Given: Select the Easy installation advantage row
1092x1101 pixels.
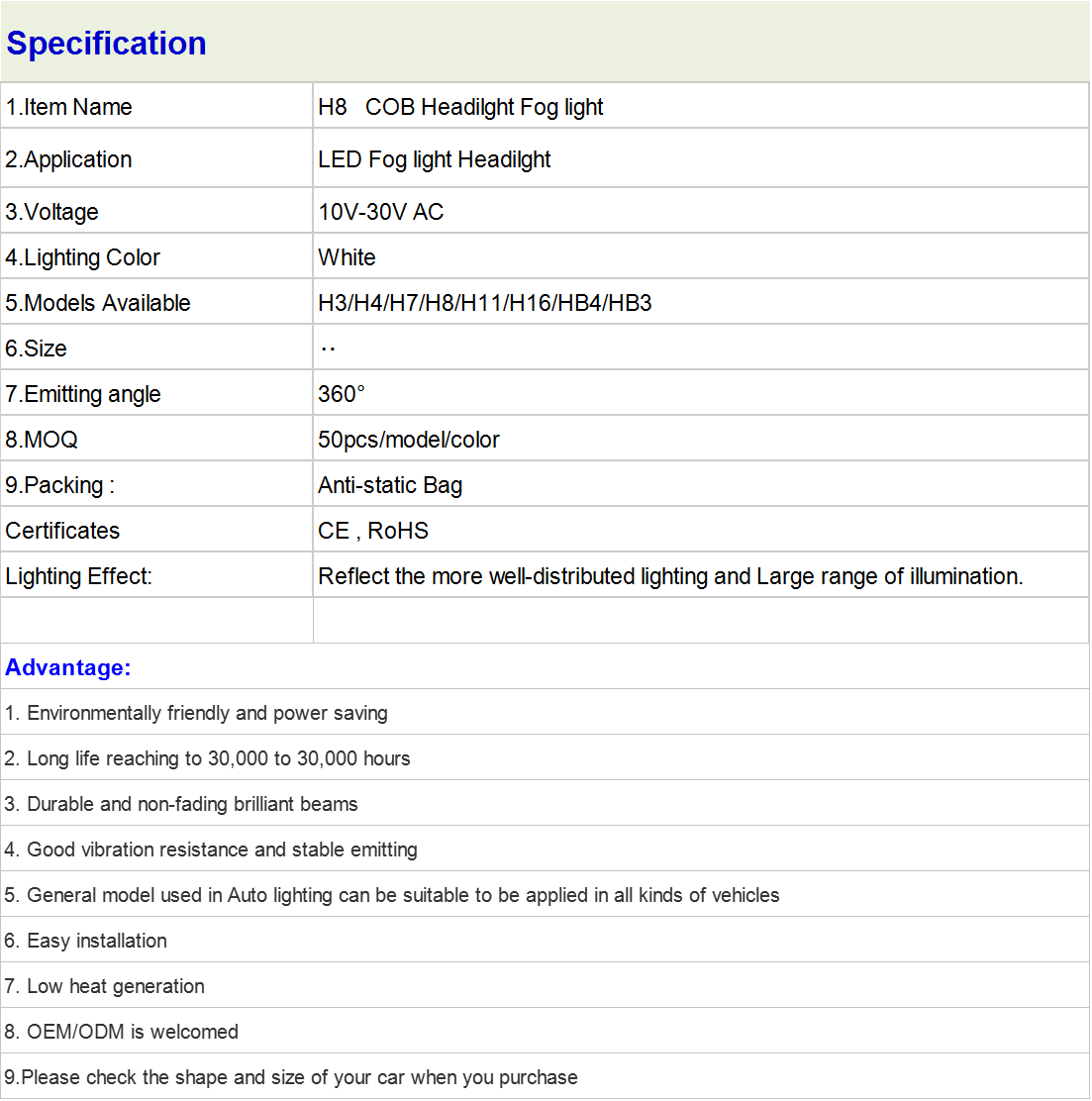Looking at the screenshot, I should point(545,941).
